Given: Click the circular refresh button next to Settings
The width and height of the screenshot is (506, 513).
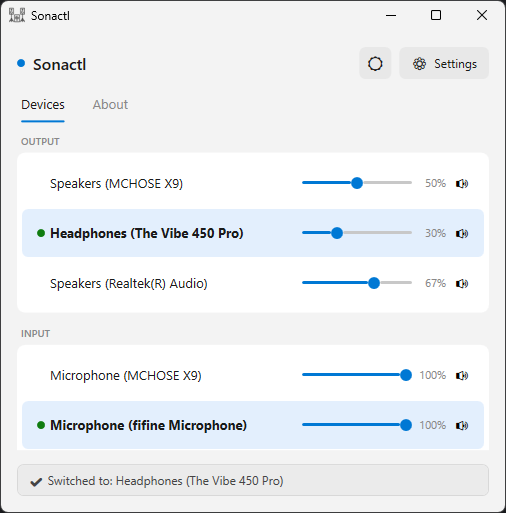Looking at the screenshot, I should (375, 63).
